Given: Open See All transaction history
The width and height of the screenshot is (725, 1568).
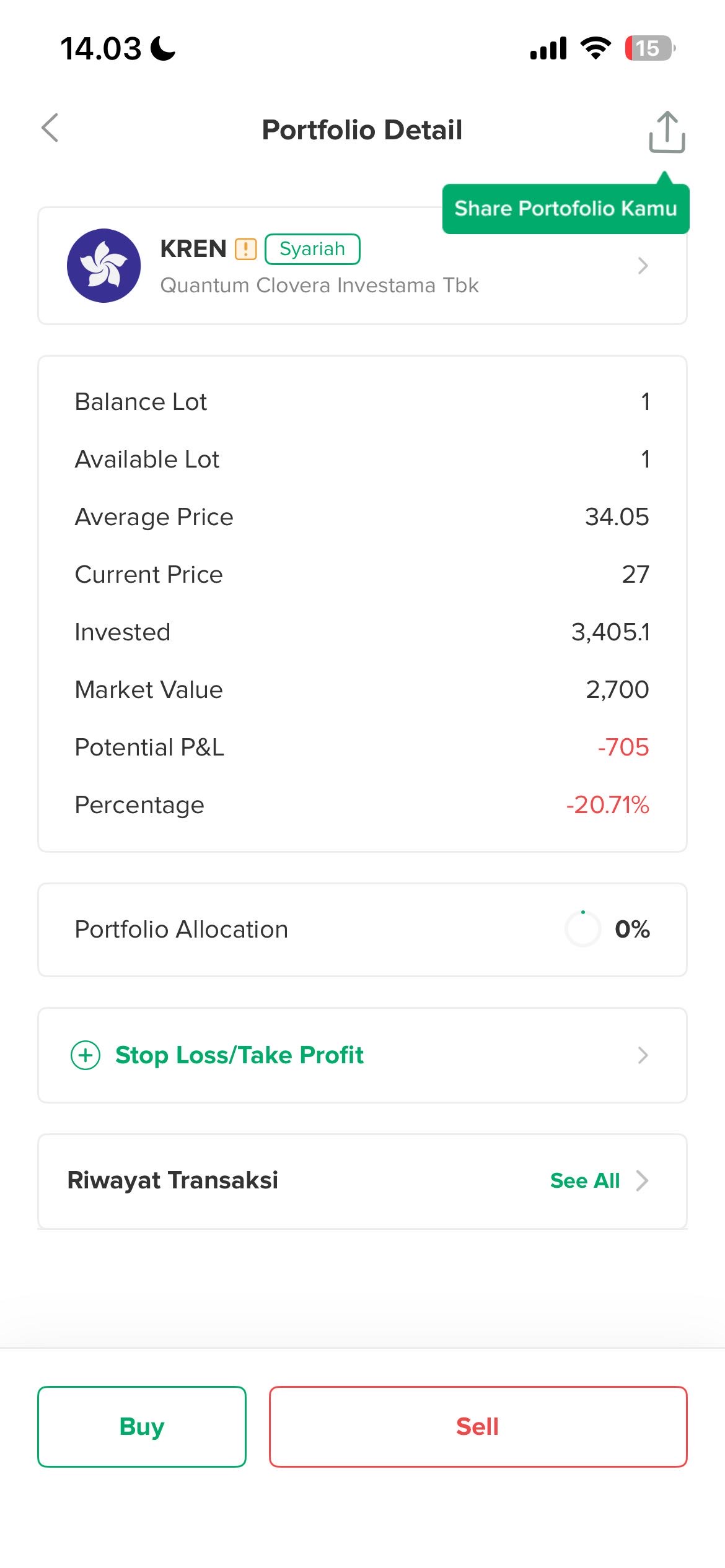Looking at the screenshot, I should (x=584, y=1181).
